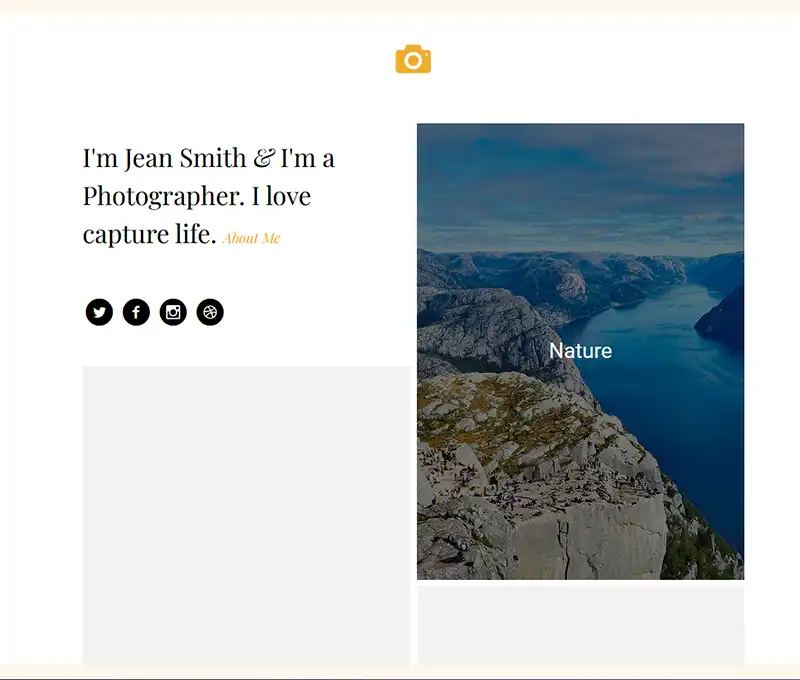The height and width of the screenshot is (680, 800).
Task: Click the name Jean Smith in the heading
Action: click(x=185, y=158)
